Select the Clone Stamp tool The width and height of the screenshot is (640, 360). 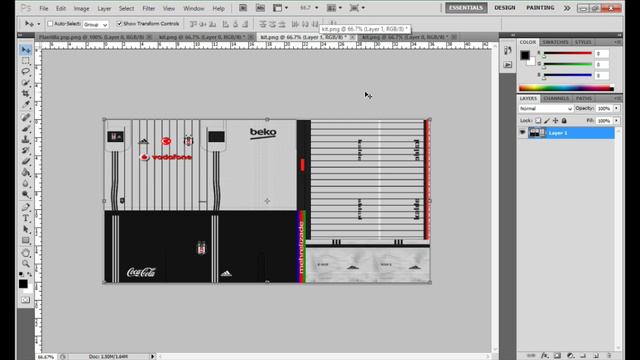(x=26, y=140)
